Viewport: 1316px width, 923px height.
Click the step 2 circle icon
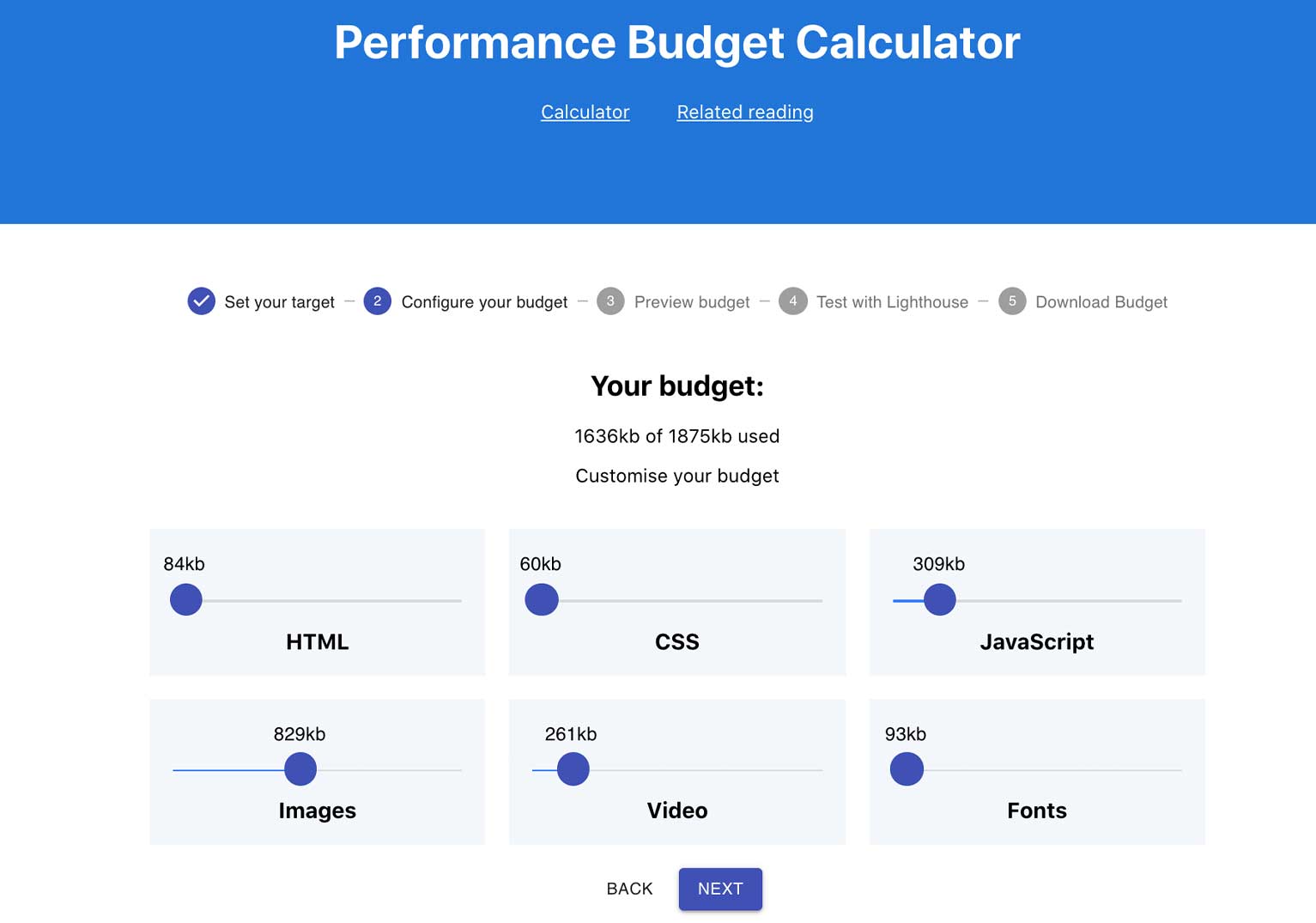(377, 301)
